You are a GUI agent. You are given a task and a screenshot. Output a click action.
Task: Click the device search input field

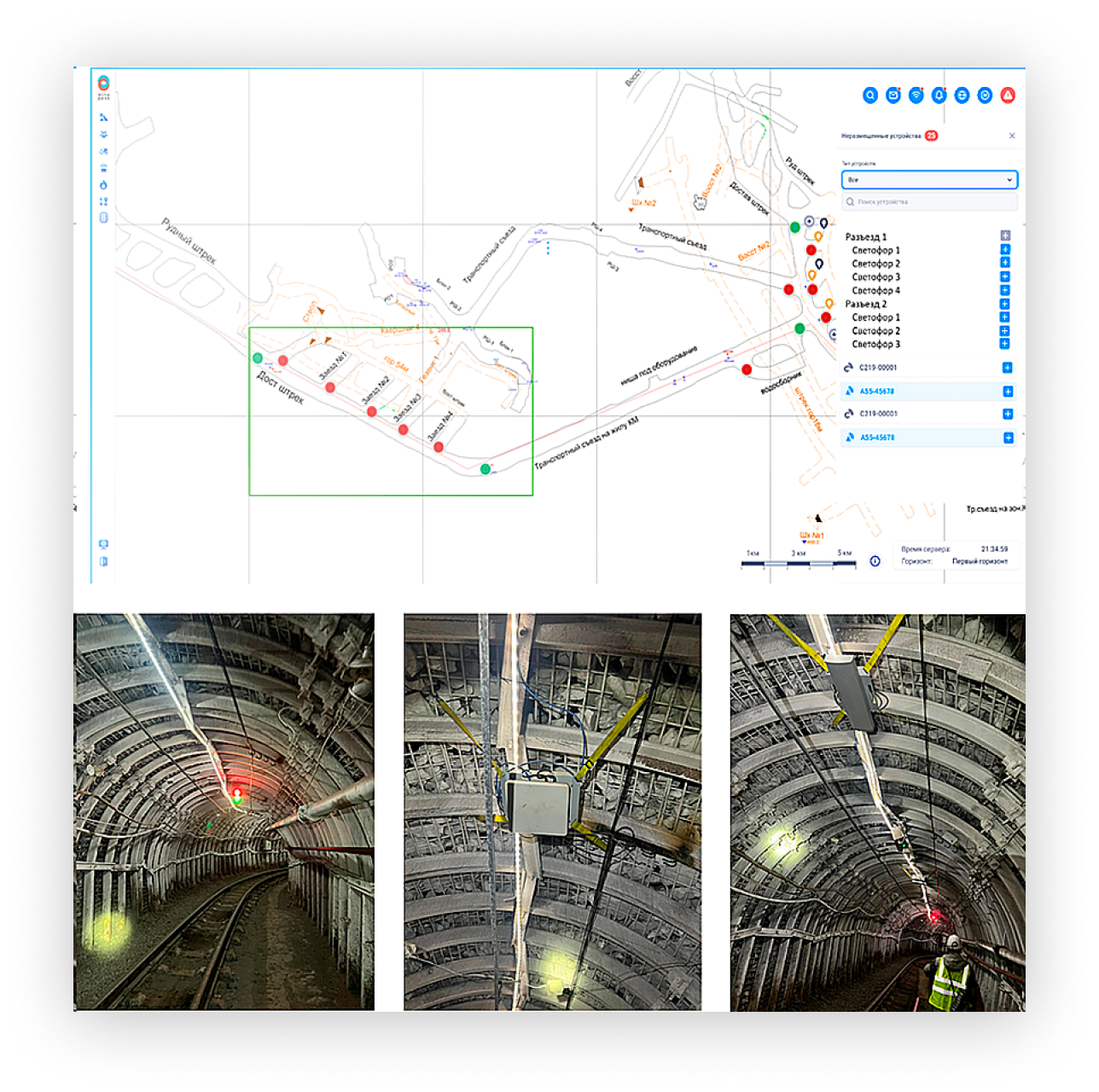[929, 202]
